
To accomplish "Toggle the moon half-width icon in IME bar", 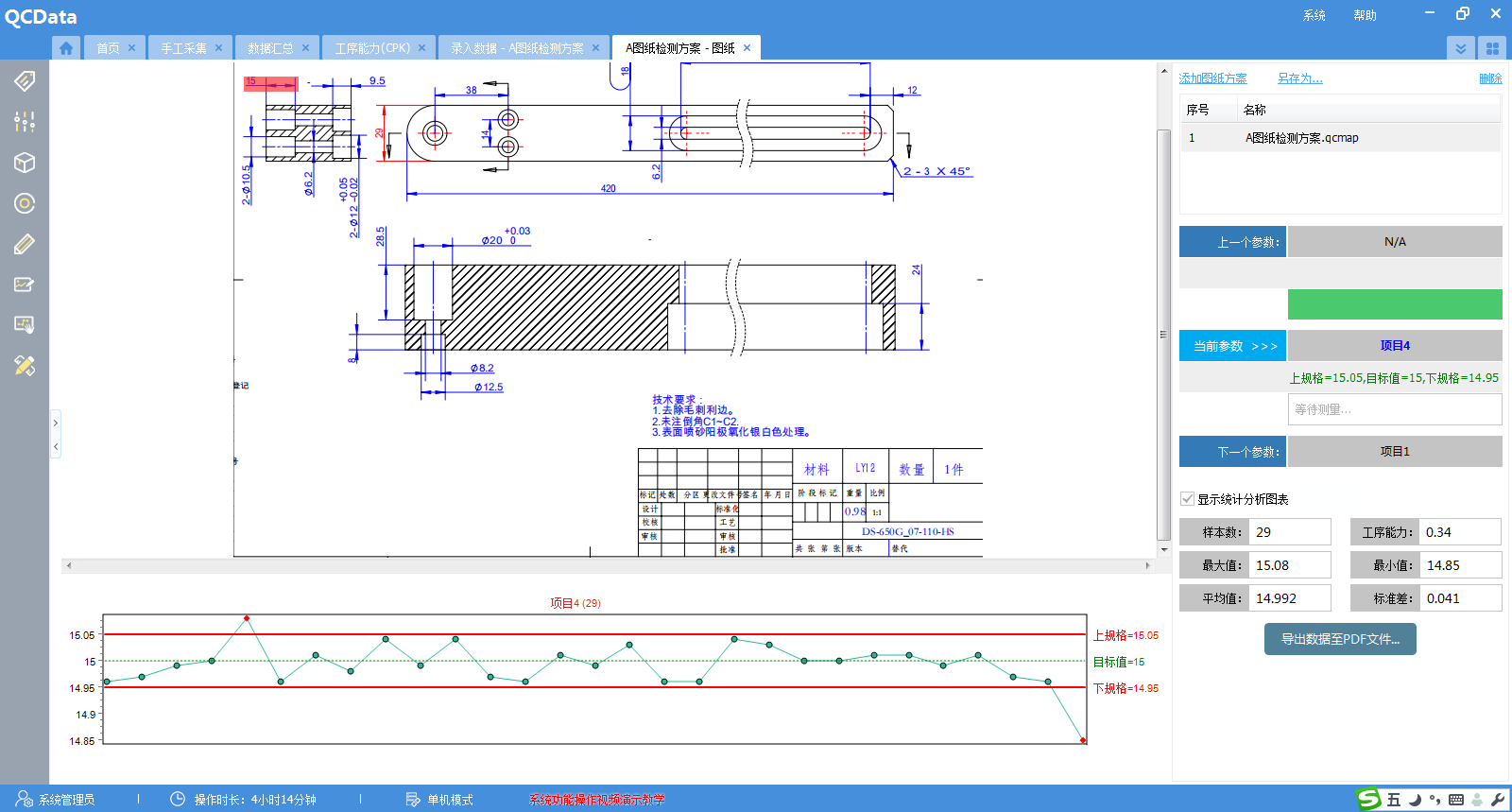I will (1415, 800).
